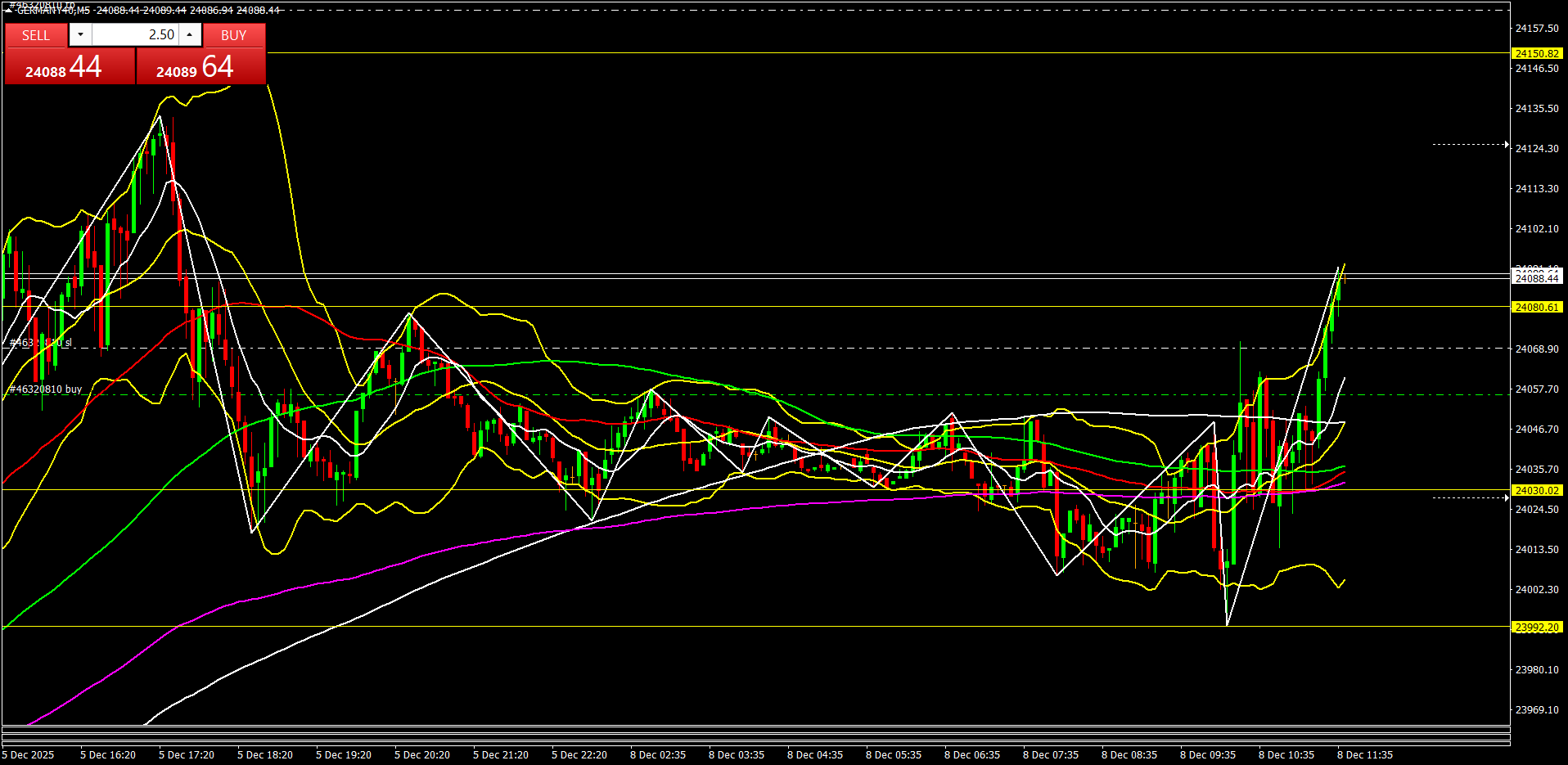Decrease lot volume with down arrow
This screenshot has width=1568, height=765.
tap(80, 34)
